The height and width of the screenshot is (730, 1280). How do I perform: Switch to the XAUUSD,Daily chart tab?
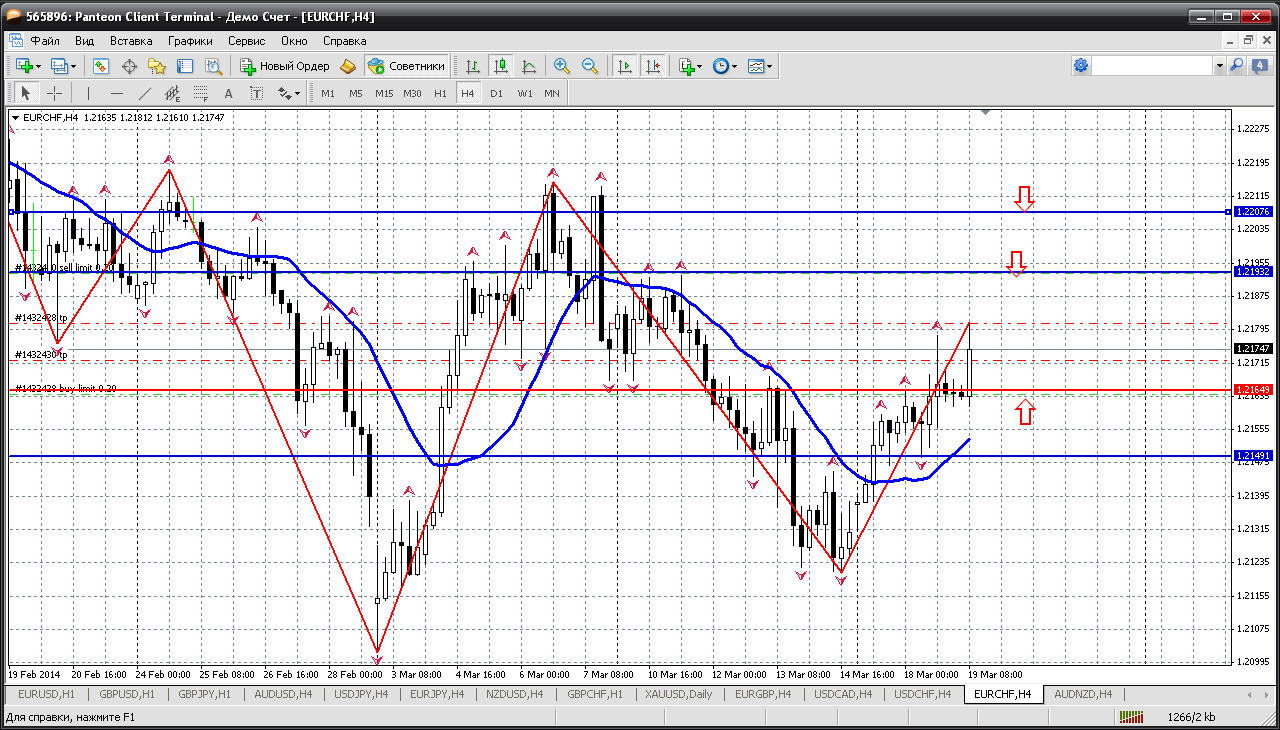(x=679, y=694)
